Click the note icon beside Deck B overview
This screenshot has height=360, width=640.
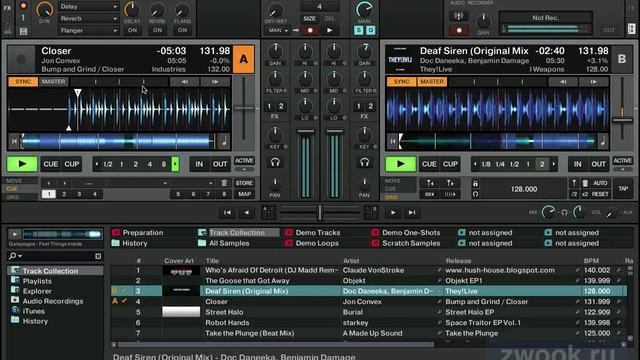click(x=603, y=141)
